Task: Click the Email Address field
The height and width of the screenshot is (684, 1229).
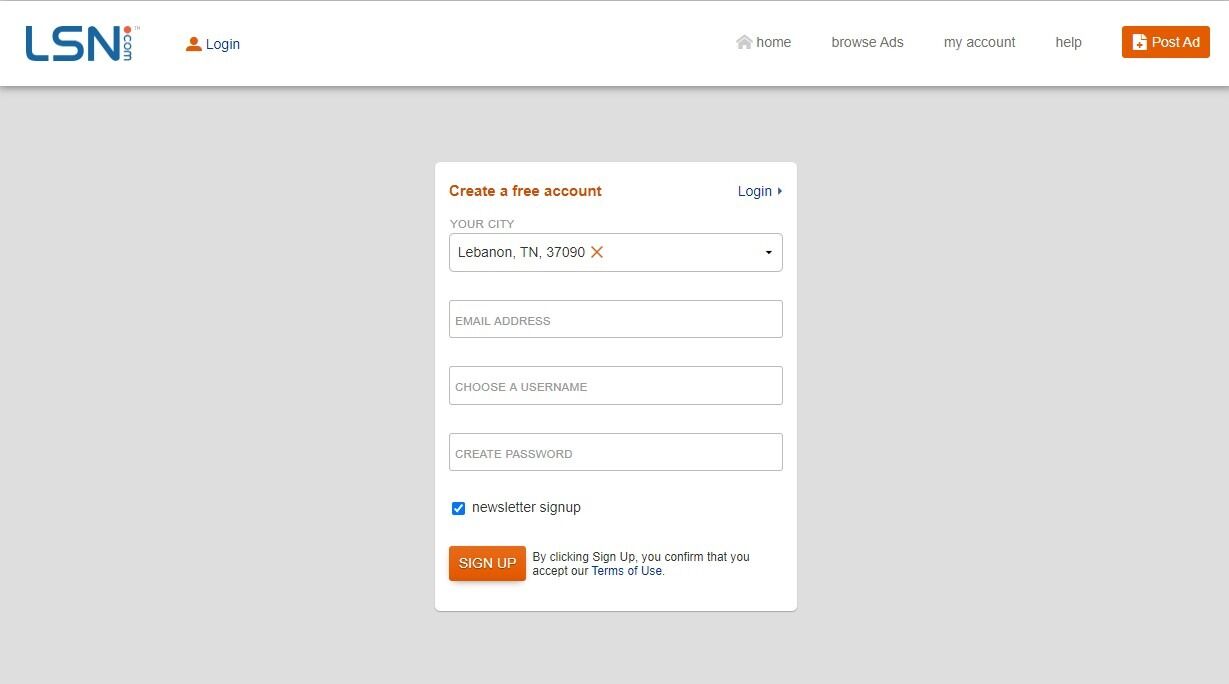Action: pos(616,319)
